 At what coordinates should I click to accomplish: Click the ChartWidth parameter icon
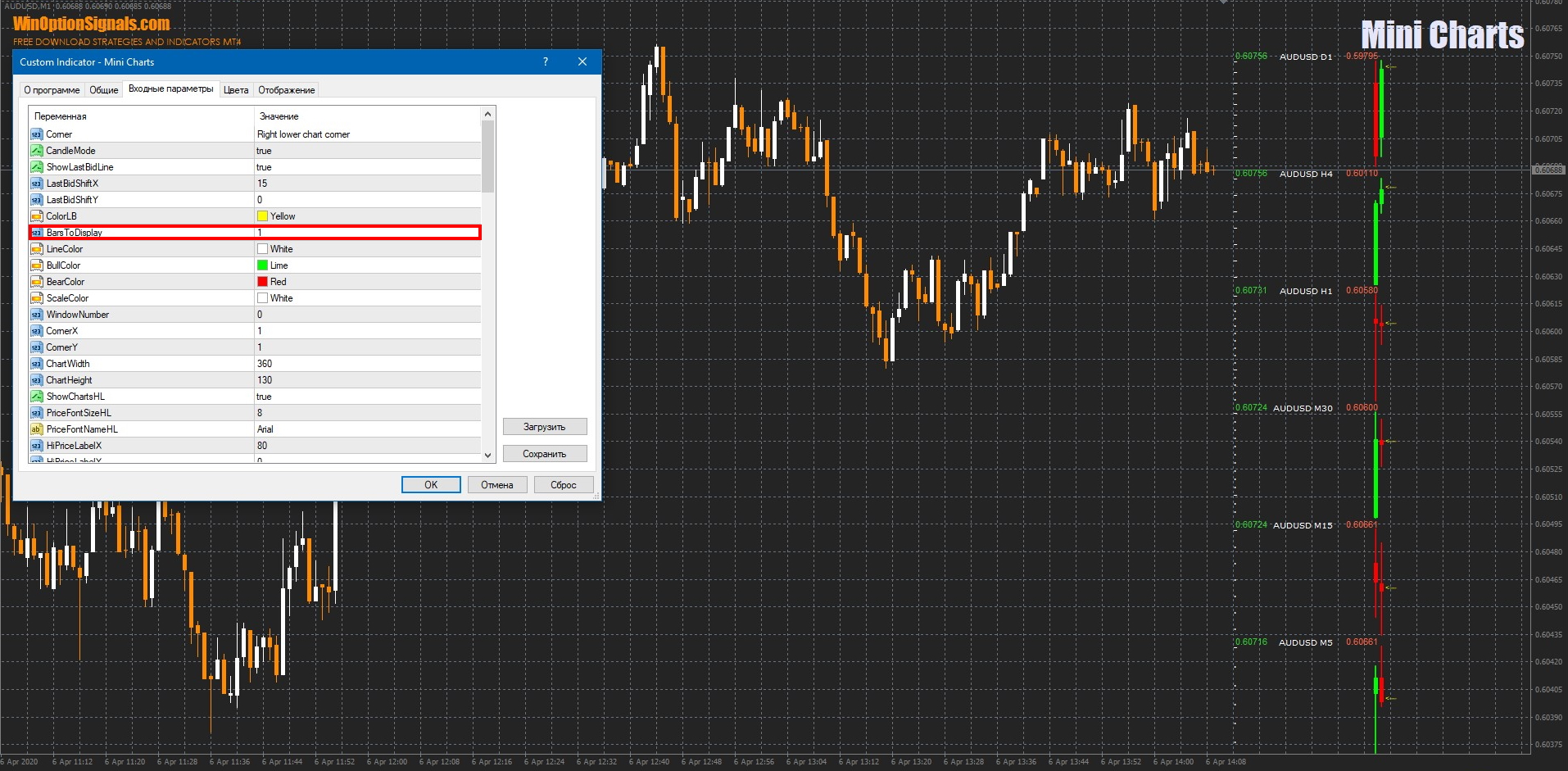pyautogui.click(x=36, y=364)
